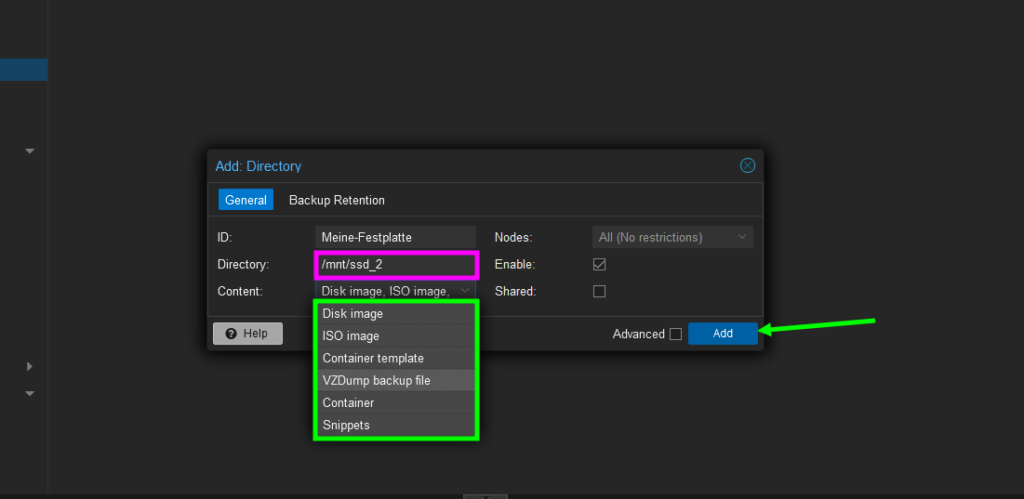
Task: Click the blue Add button
Action: 722,334
